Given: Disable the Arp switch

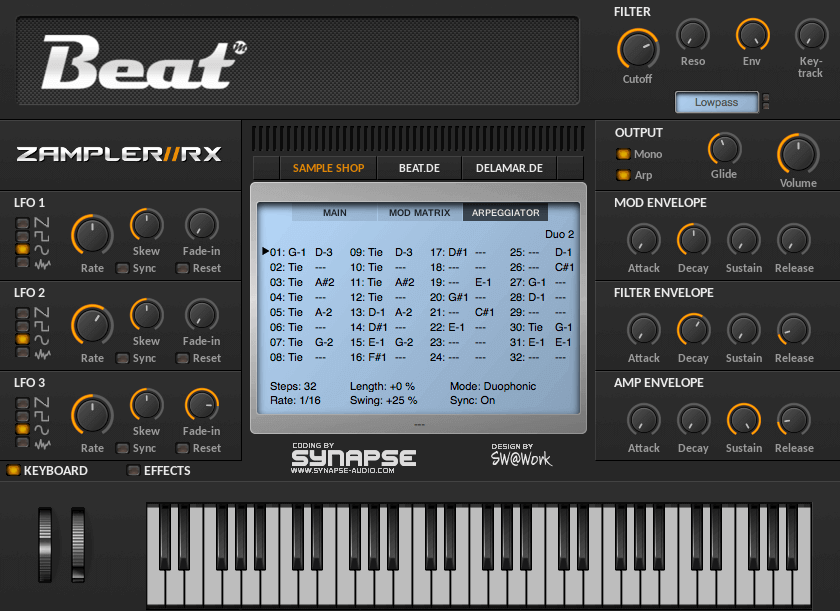Looking at the screenshot, I should tap(623, 175).
